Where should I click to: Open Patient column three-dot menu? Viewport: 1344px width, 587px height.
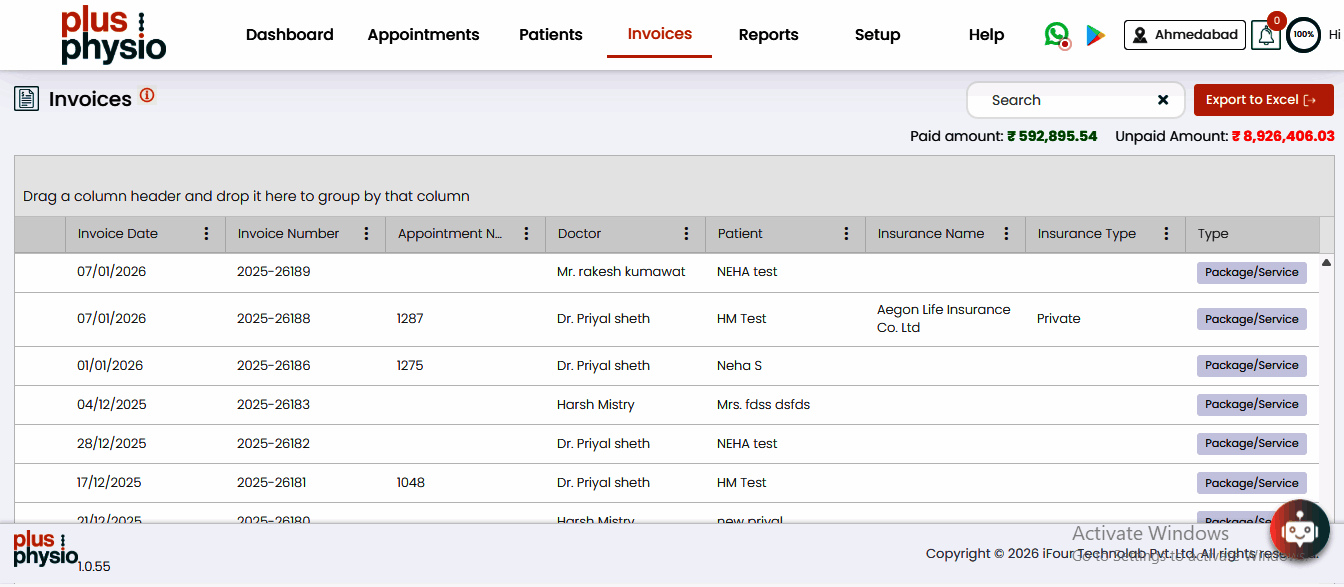pyautogui.click(x=847, y=234)
